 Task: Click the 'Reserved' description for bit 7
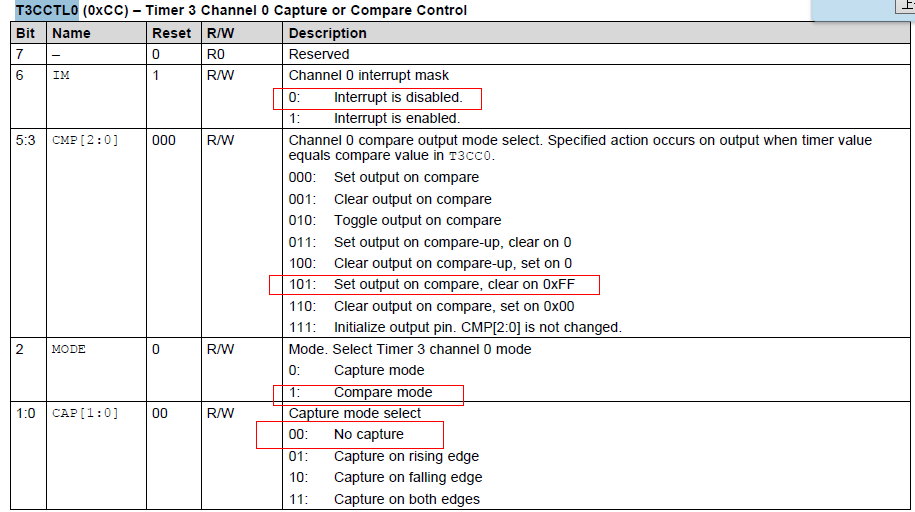point(319,54)
